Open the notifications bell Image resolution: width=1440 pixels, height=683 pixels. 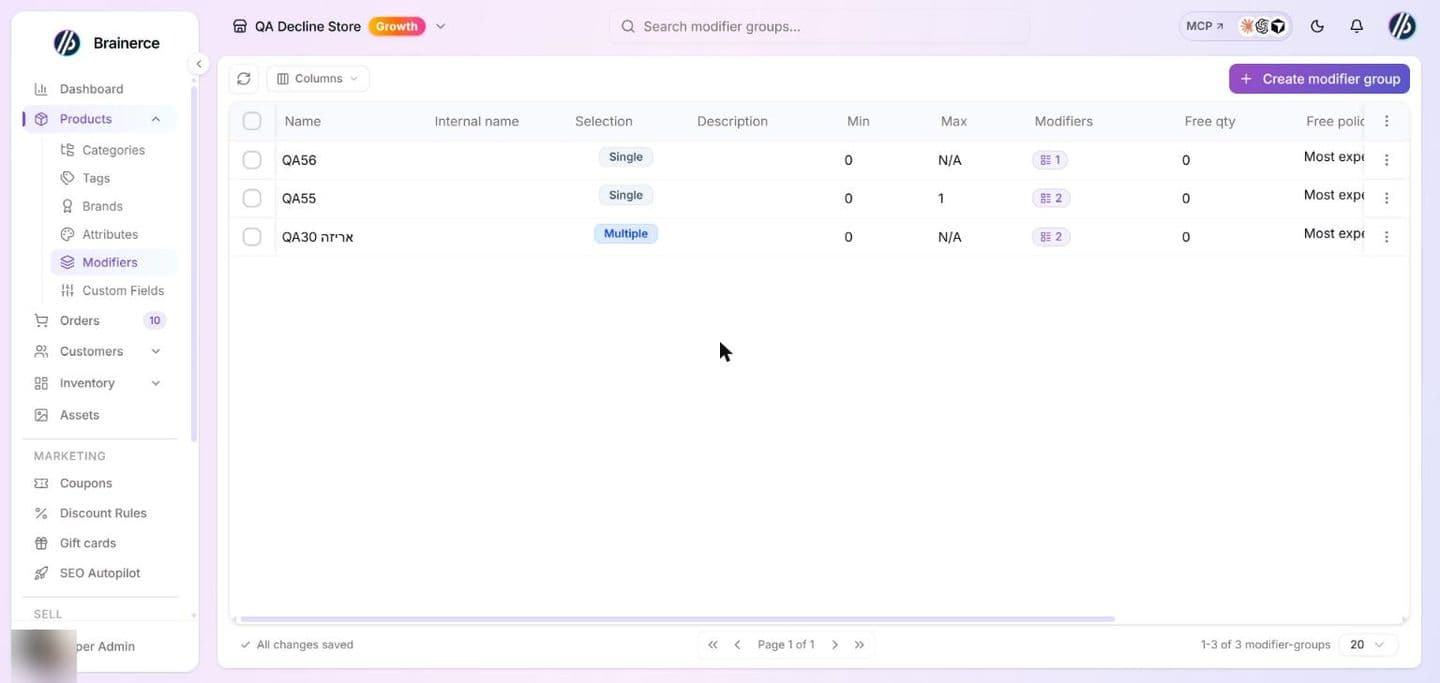[1356, 27]
